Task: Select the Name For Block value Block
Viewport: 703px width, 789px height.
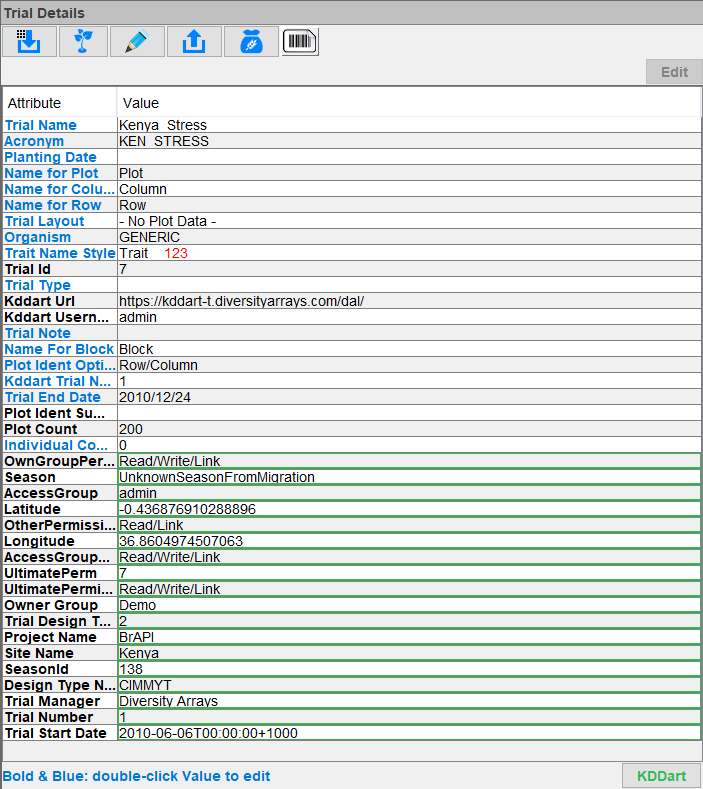Action: [409, 349]
